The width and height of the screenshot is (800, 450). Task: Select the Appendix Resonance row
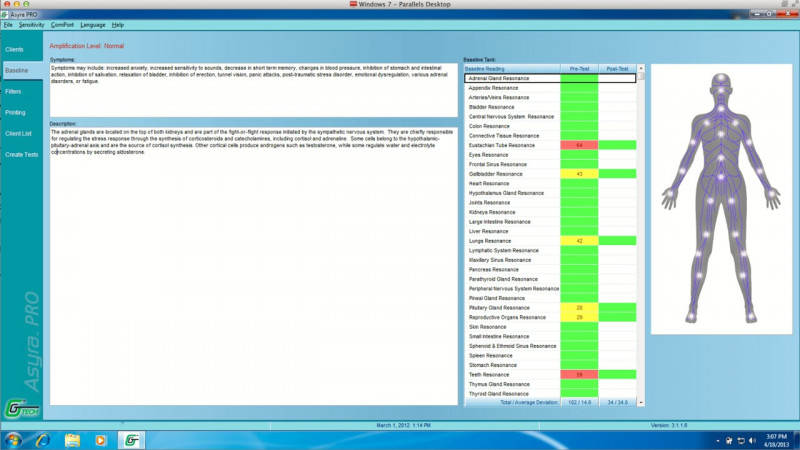(550, 88)
